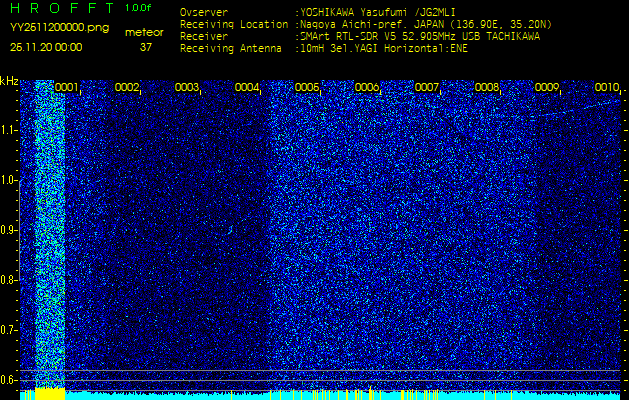Click the 0.8 kHz axis tick

coord(8,280)
